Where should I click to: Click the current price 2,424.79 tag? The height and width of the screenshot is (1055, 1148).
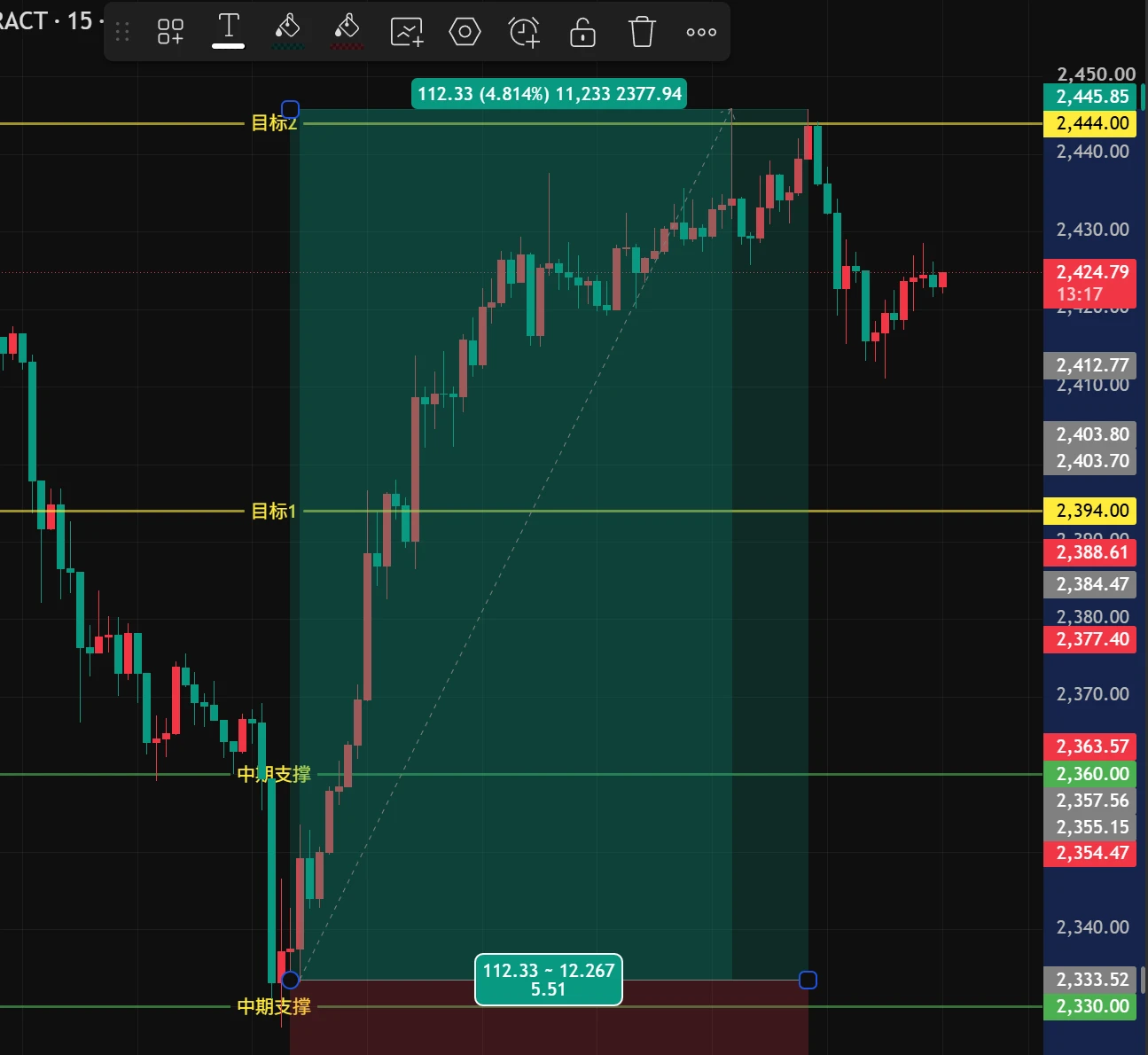(1090, 283)
